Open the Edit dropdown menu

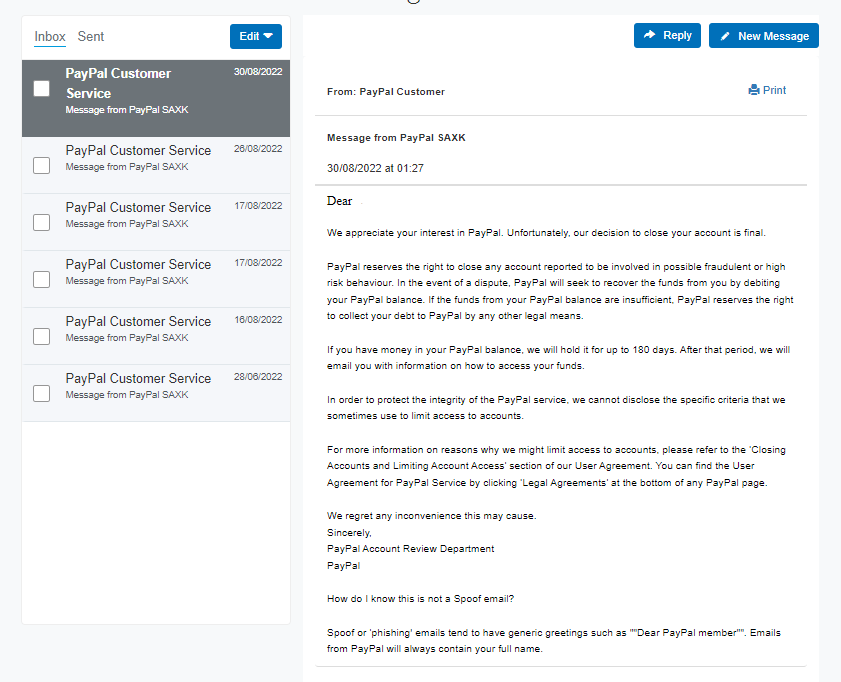click(256, 36)
